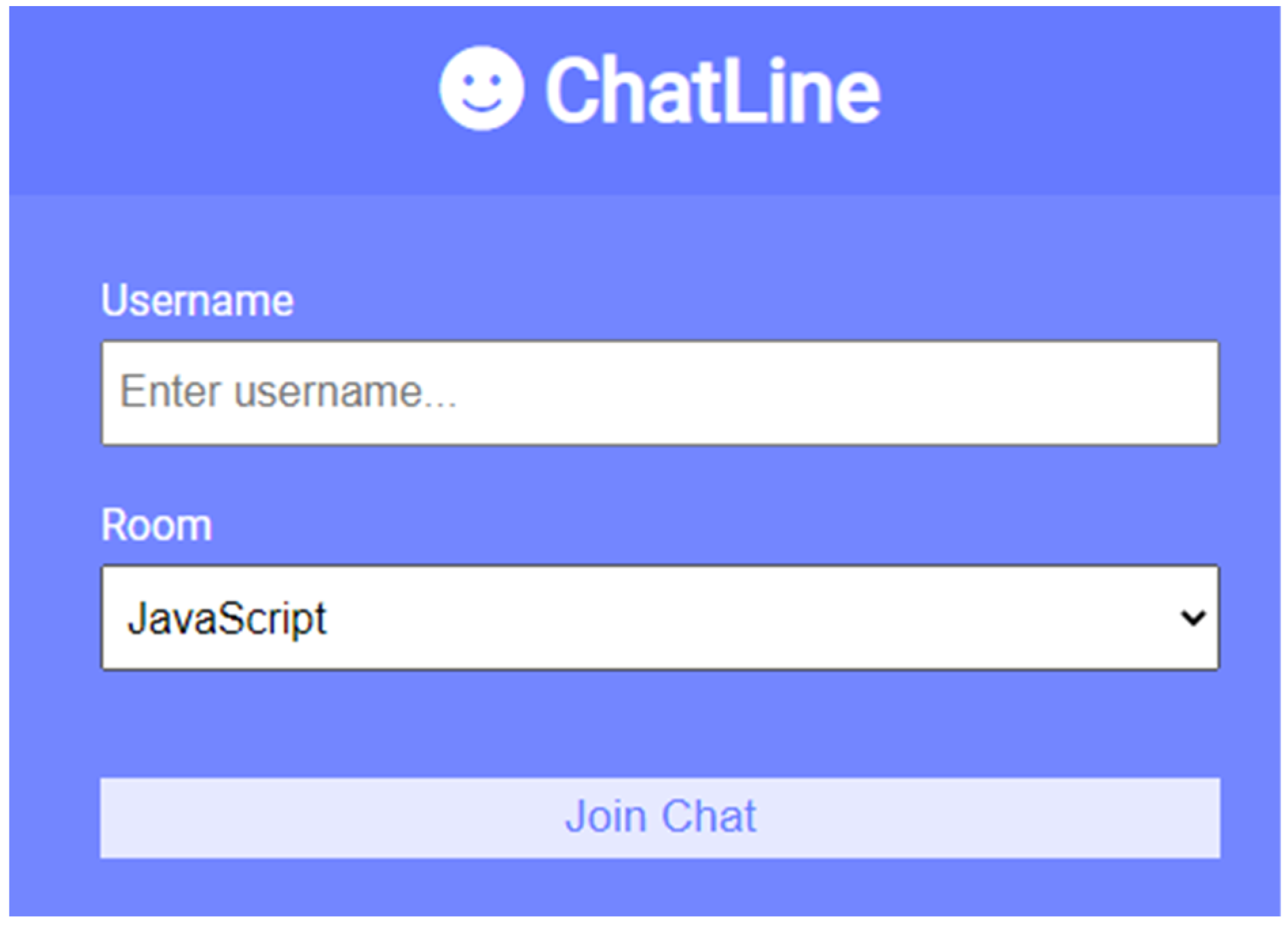Click the chevron arrow on Room select
The width and height of the screenshot is (1288, 929).
[1192, 618]
